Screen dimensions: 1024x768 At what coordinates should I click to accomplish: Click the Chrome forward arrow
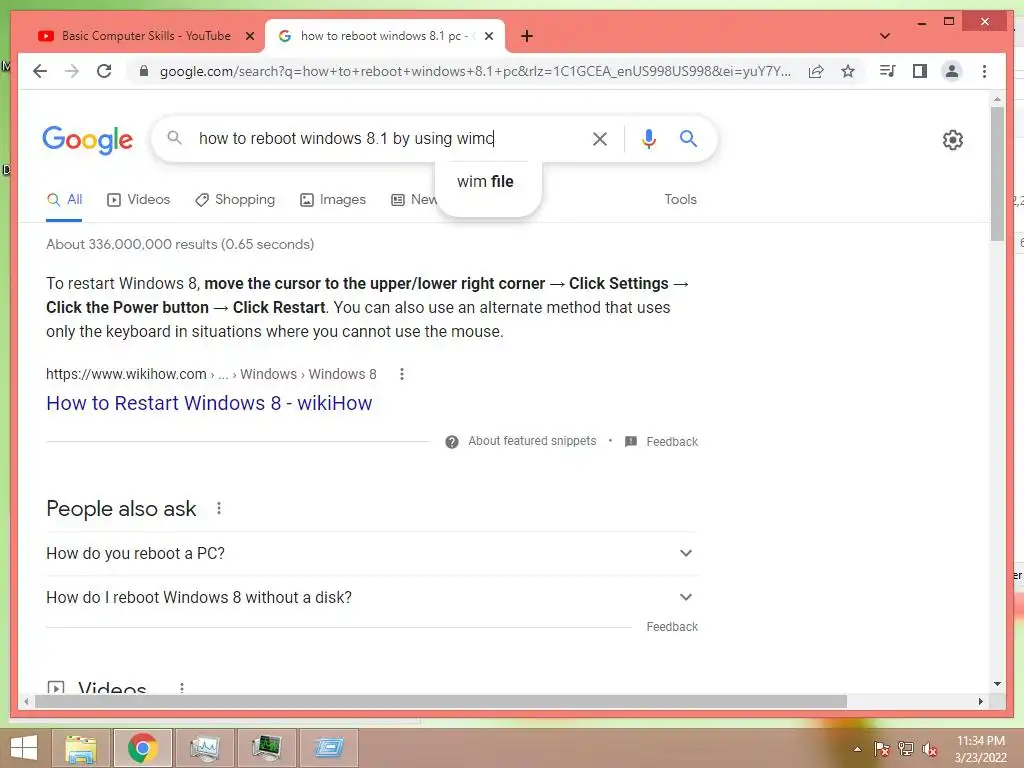click(x=72, y=71)
